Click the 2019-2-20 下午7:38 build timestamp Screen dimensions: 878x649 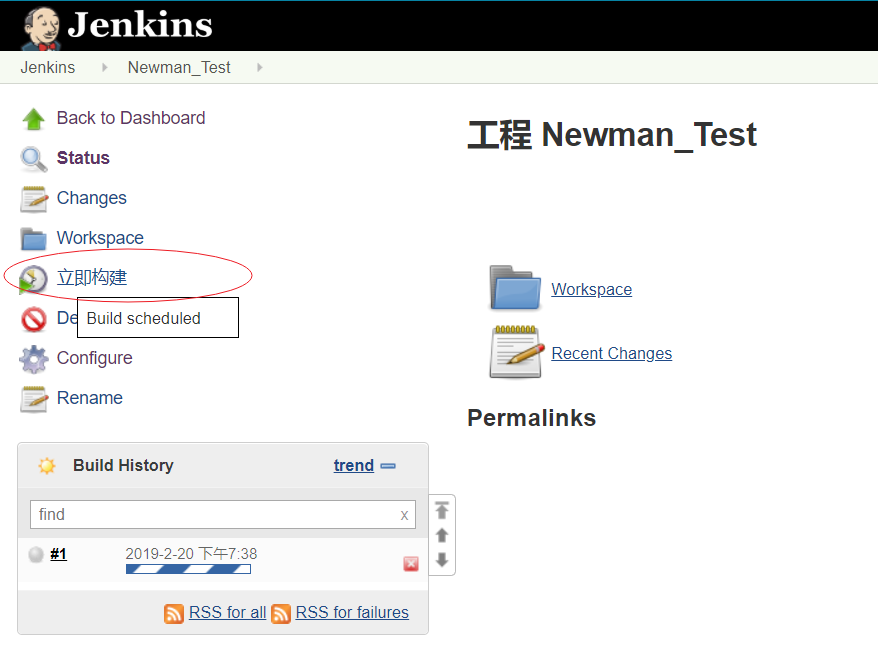pyautogui.click(x=191, y=554)
